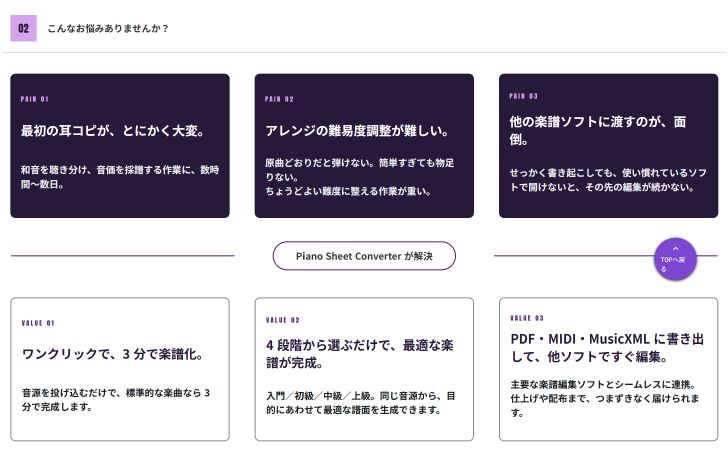The image size is (728, 456).
Task: Click the VALUE 01 label
Action: (x=38, y=323)
